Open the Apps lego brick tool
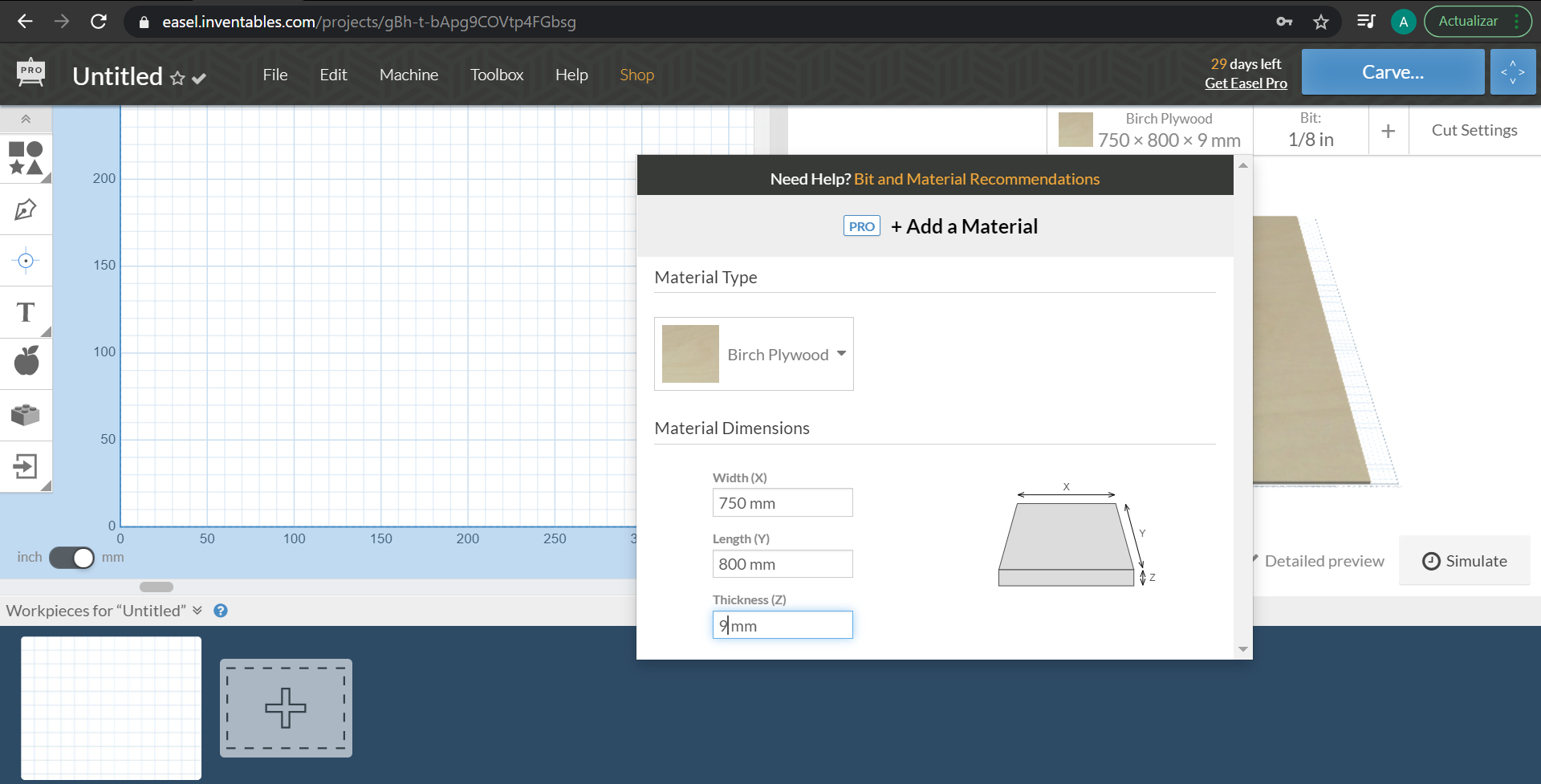Image resolution: width=1541 pixels, height=784 pixels. click(x=26, y=415)
